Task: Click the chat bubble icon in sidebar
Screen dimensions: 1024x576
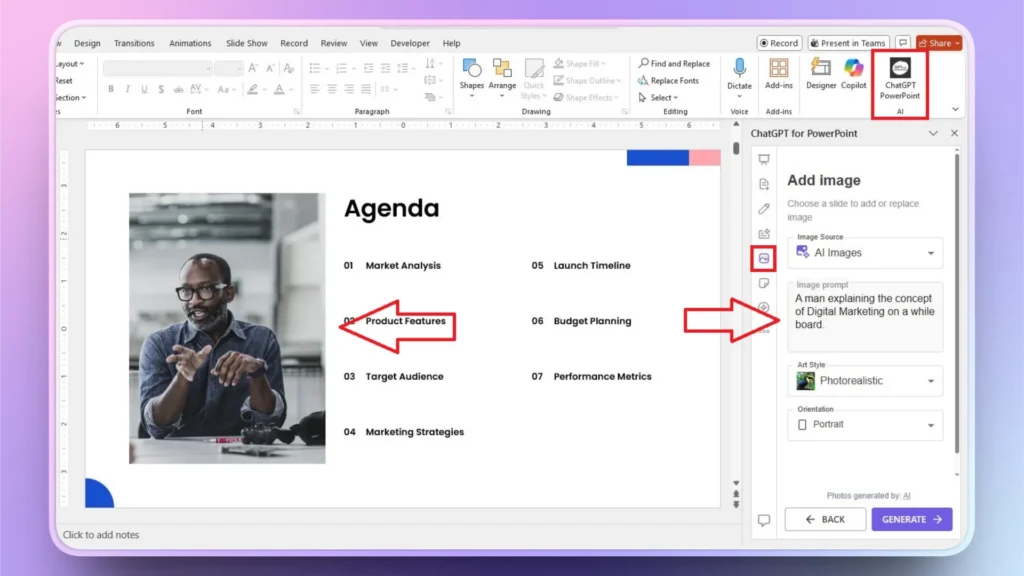Action: pos(764,518)
